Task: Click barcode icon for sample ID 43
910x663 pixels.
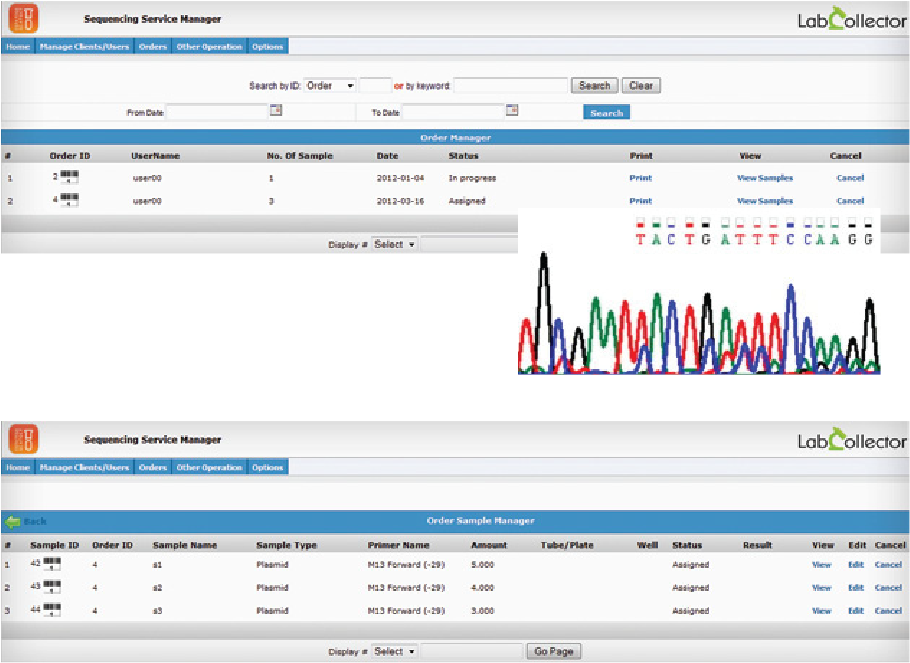Action: coord(52,587)
